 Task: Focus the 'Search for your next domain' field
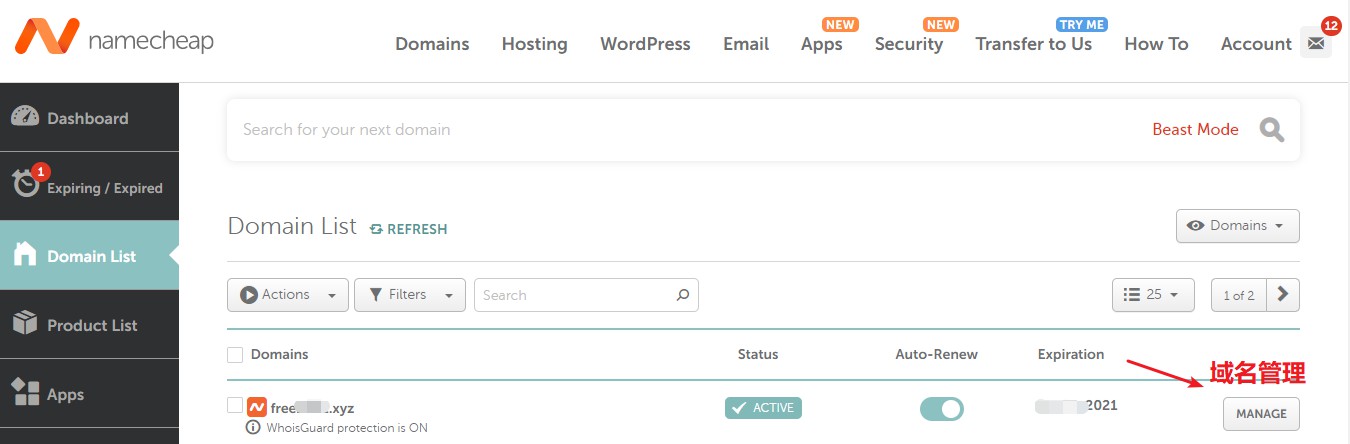[x=690, y=130]
